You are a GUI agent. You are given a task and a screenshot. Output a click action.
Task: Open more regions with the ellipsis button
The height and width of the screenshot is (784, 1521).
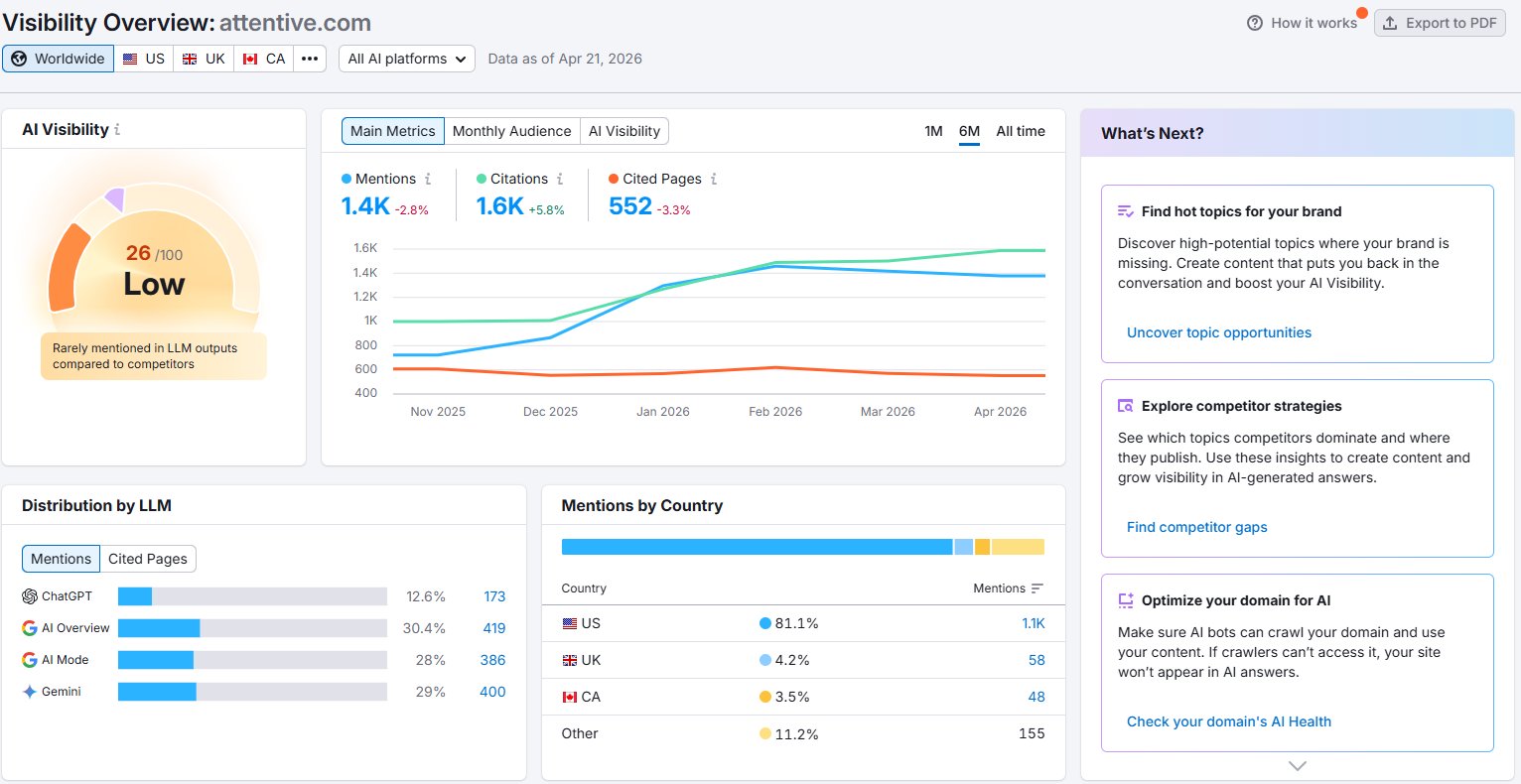(x=310, y=59)
